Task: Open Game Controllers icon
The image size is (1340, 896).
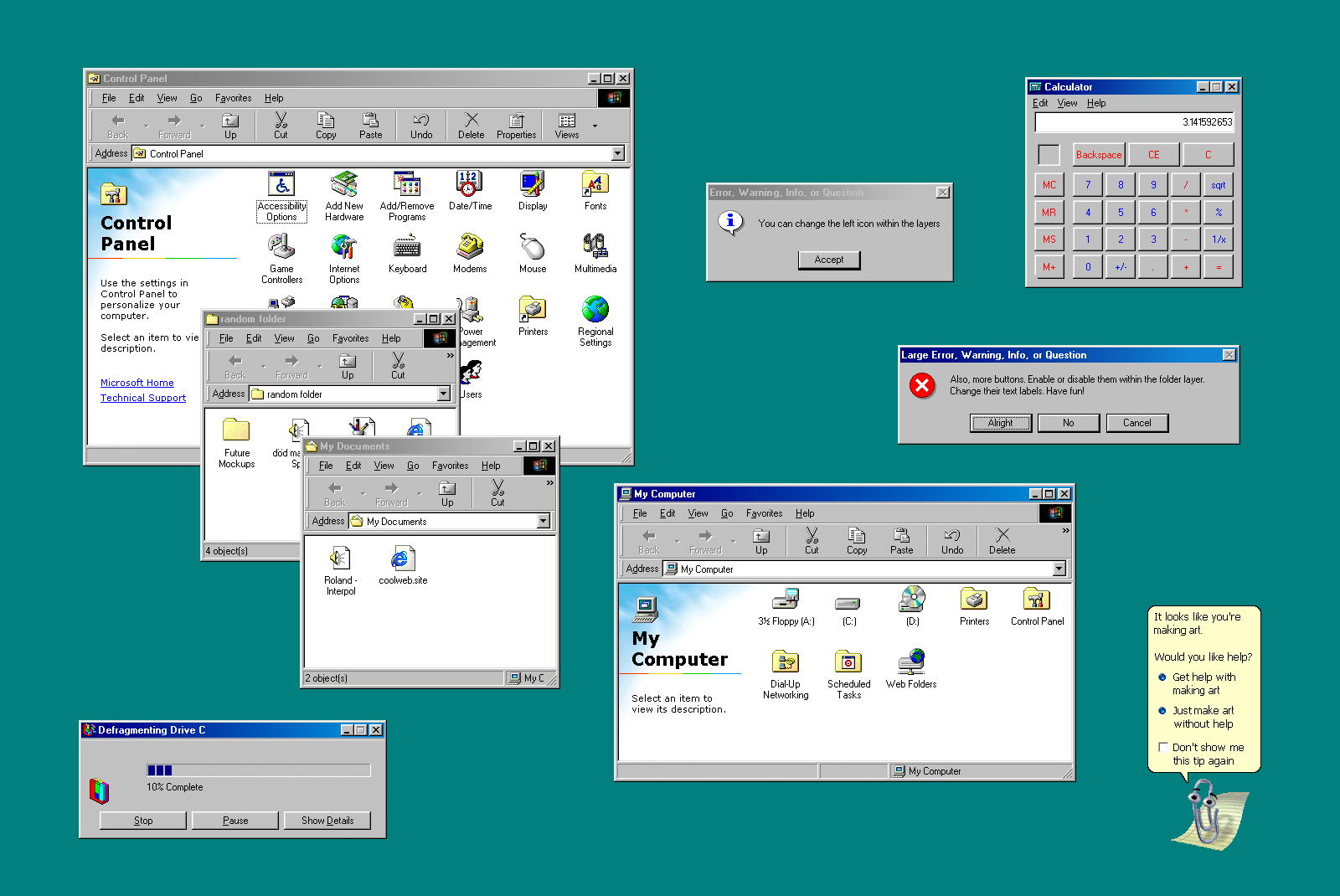Action: [281, 259]
